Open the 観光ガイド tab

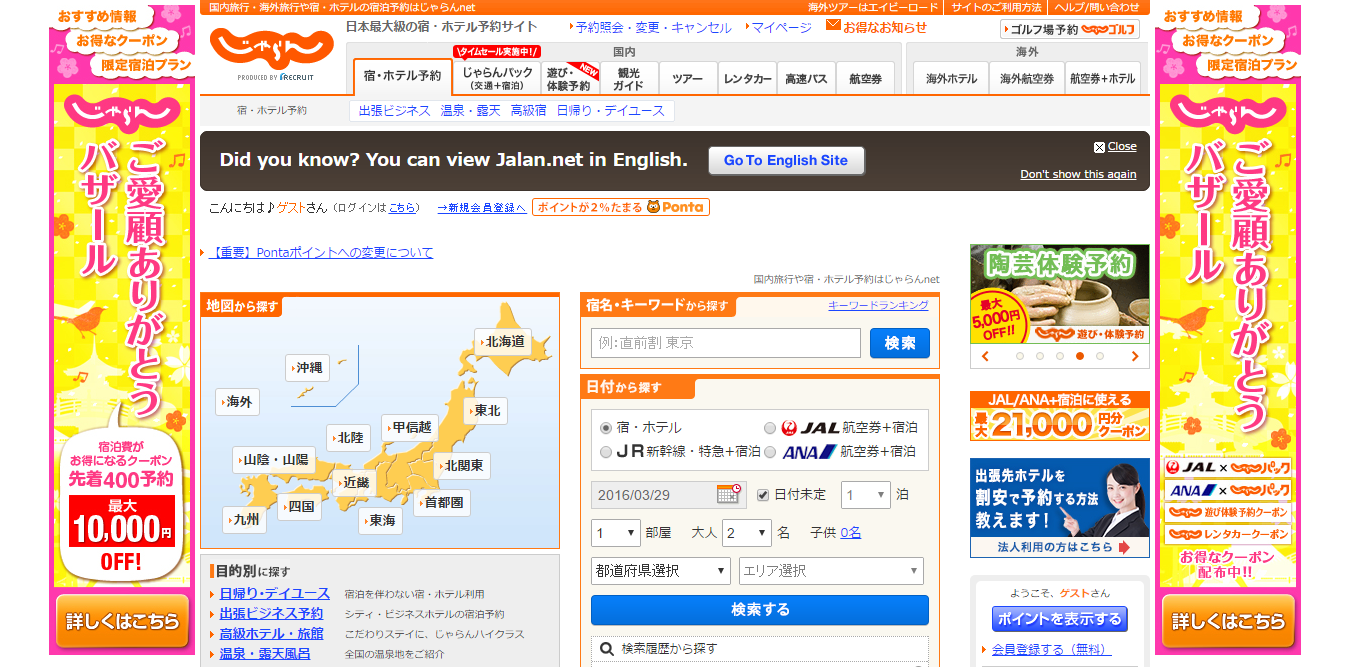[628, 78]
